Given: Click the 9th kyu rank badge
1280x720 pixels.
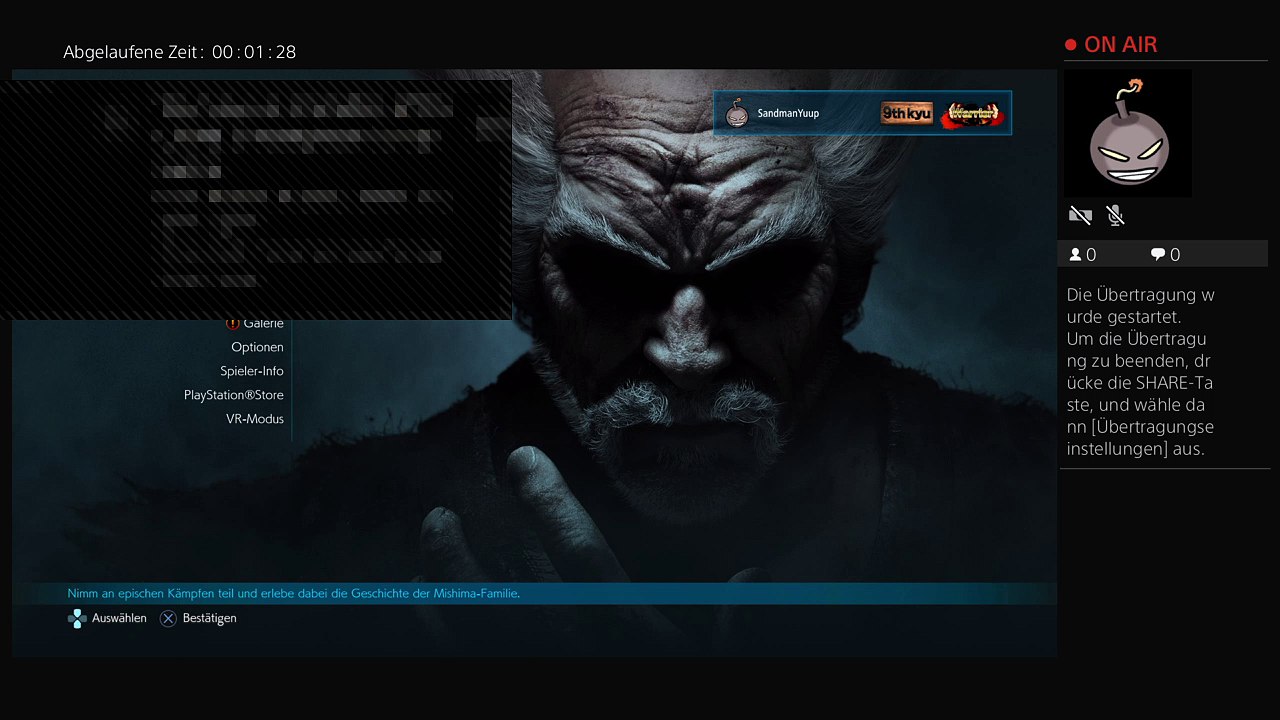Looking at the screenshot, I should (x=906, y=114).
